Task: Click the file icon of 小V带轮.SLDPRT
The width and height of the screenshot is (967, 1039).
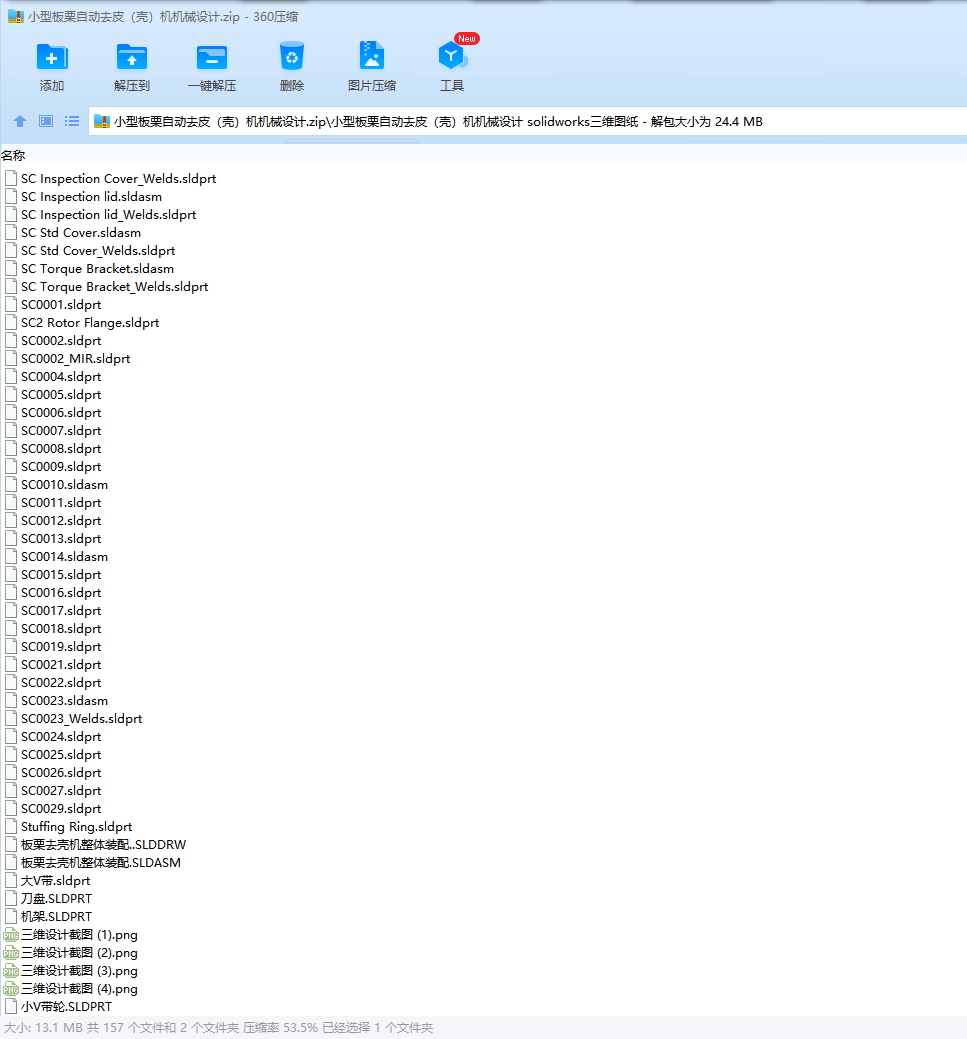Action: 11,1007
